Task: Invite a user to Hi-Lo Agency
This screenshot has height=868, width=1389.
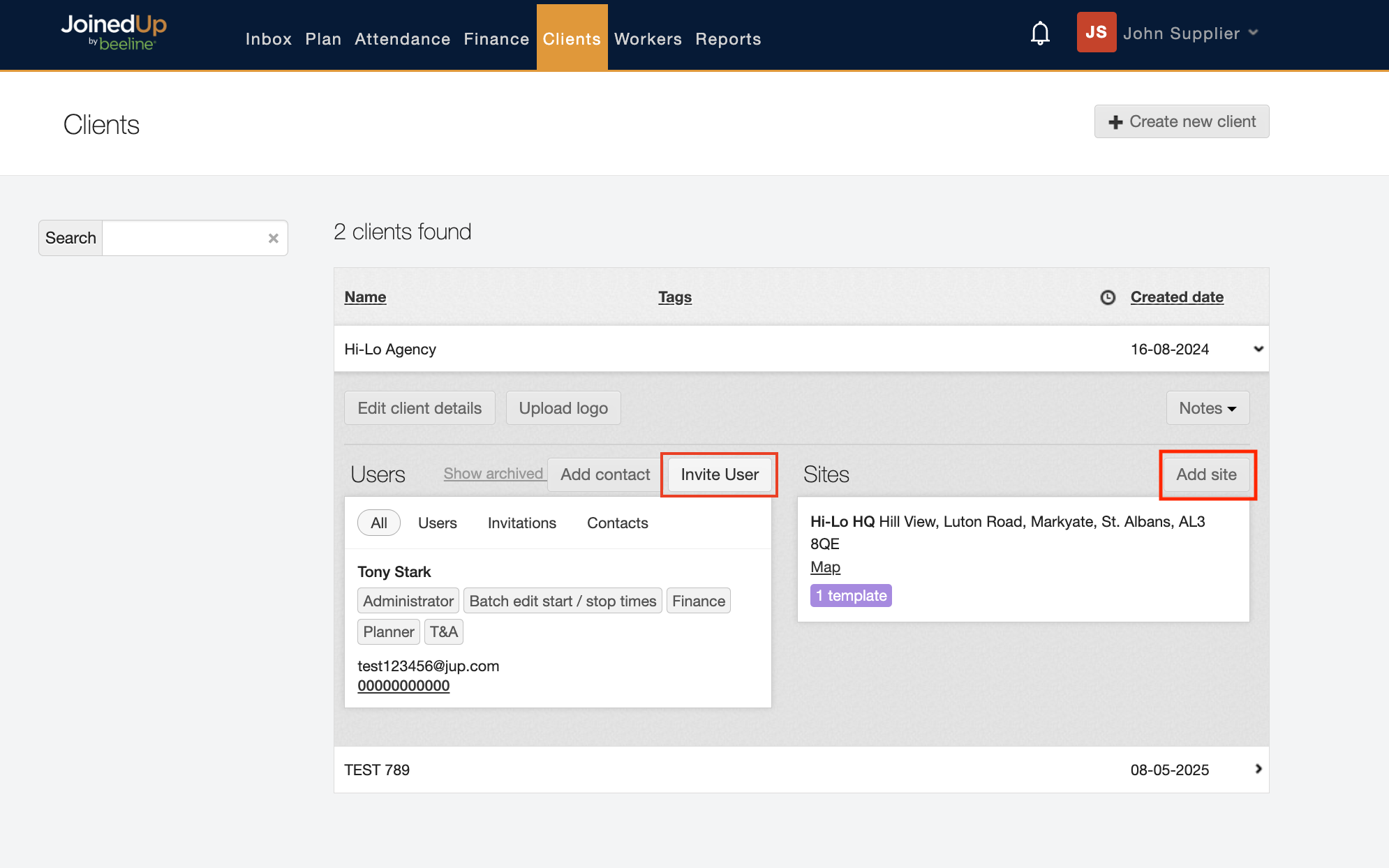Action: (x=719, y=474)
